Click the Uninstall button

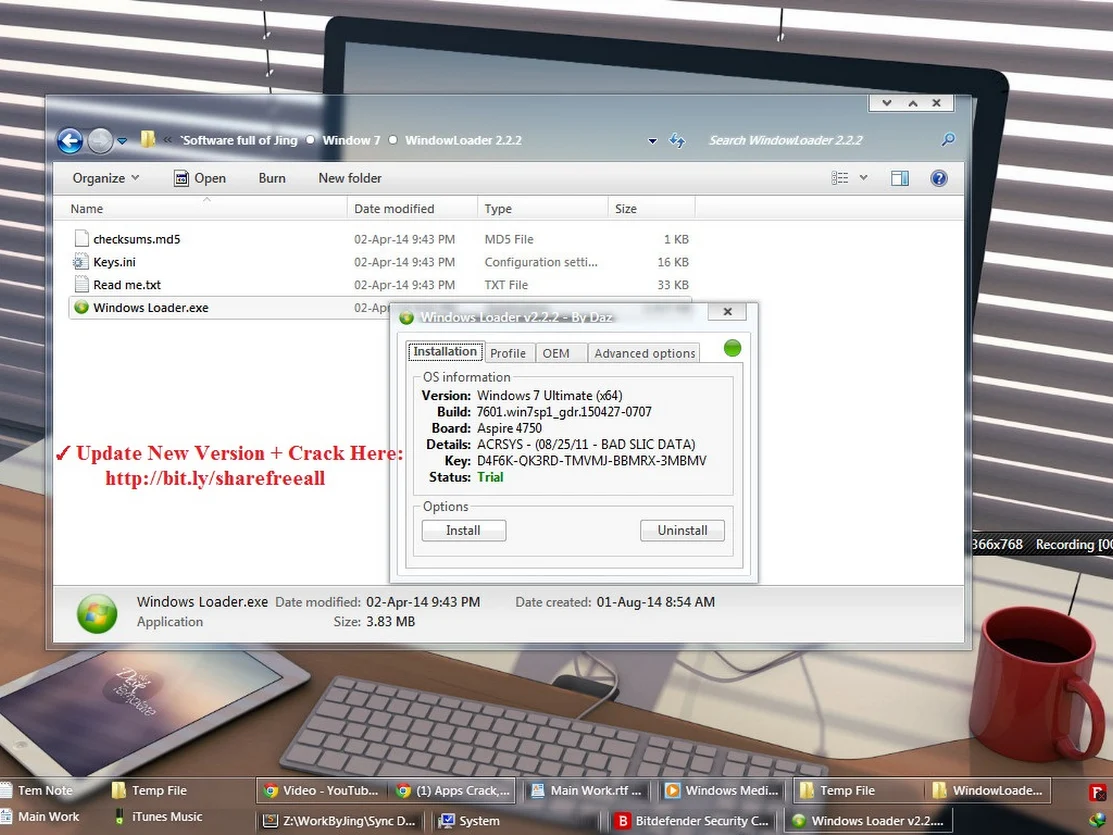tap(682, 530)
